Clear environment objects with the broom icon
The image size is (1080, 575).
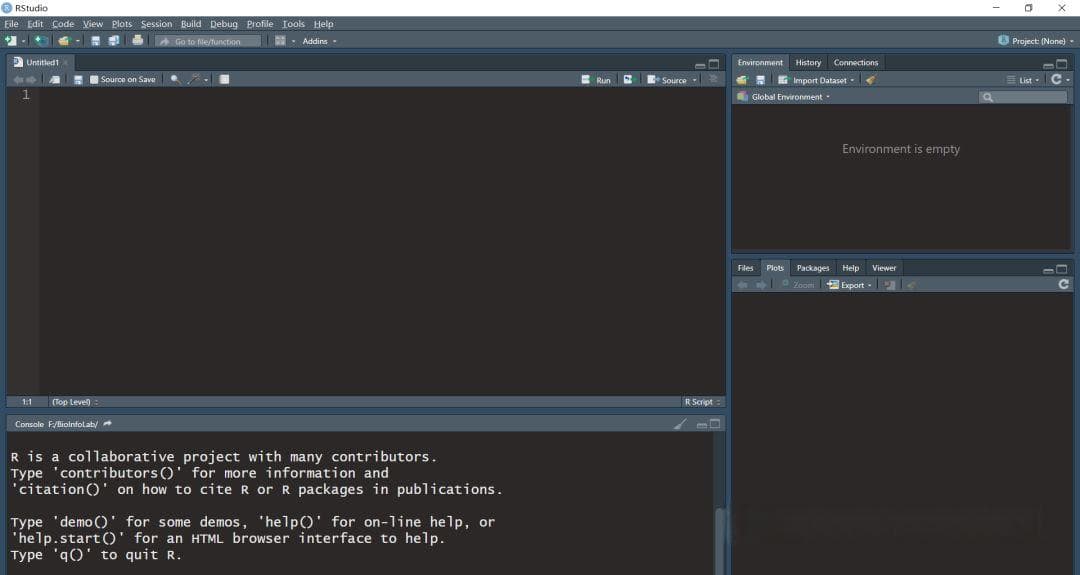(871, 80)
